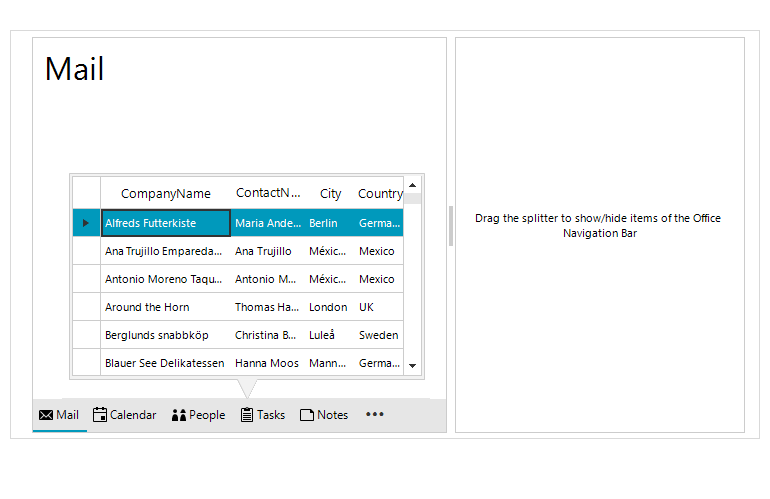Sort by the CompanyName column header
770x499 pixels.
pos(165,193)
